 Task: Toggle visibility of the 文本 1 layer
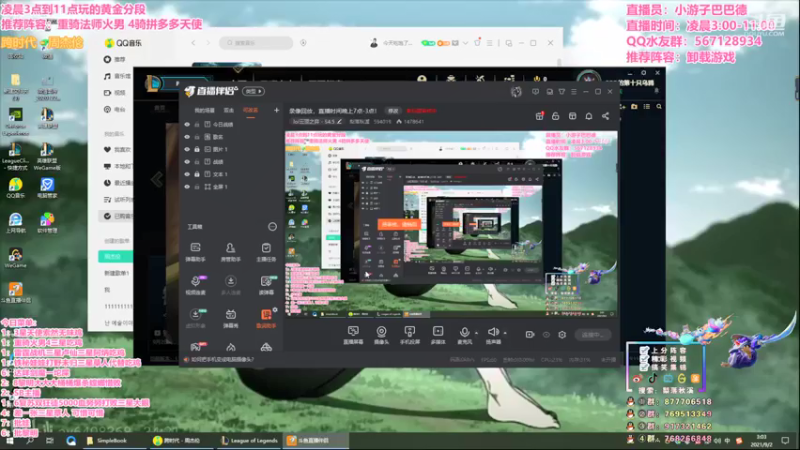click(187, 174)
